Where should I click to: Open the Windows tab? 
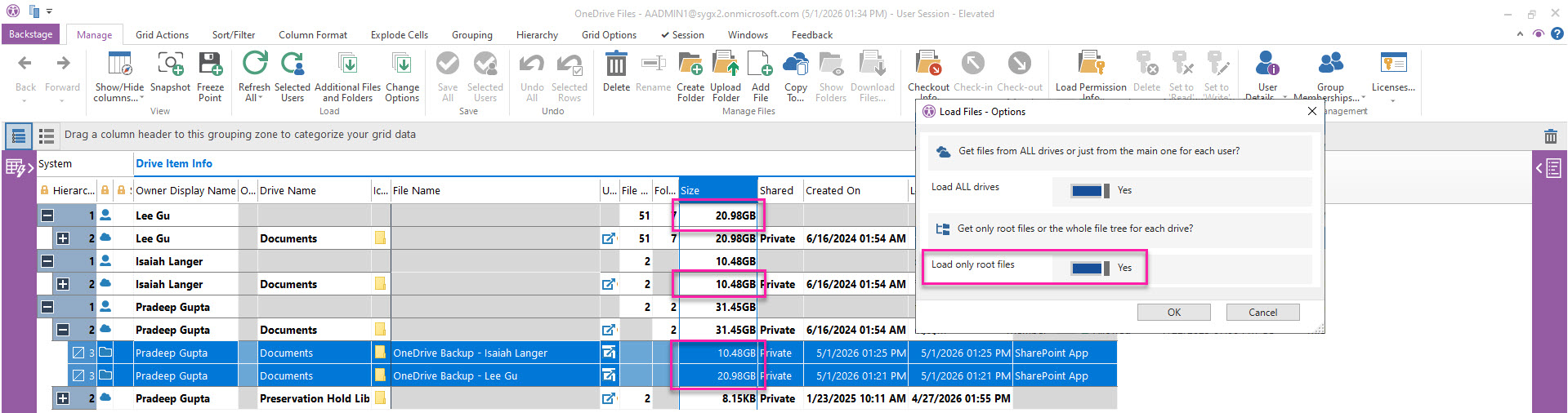tap(748, 35)
